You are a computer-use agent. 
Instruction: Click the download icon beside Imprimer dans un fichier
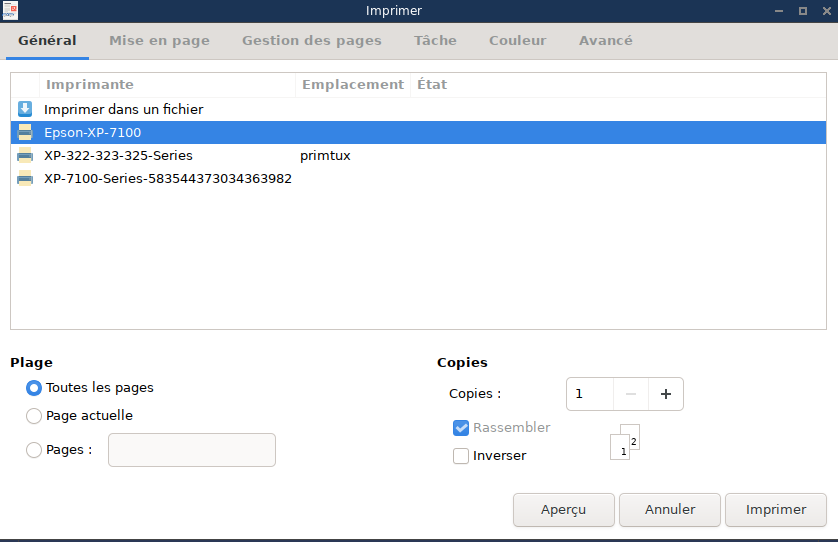25,109
